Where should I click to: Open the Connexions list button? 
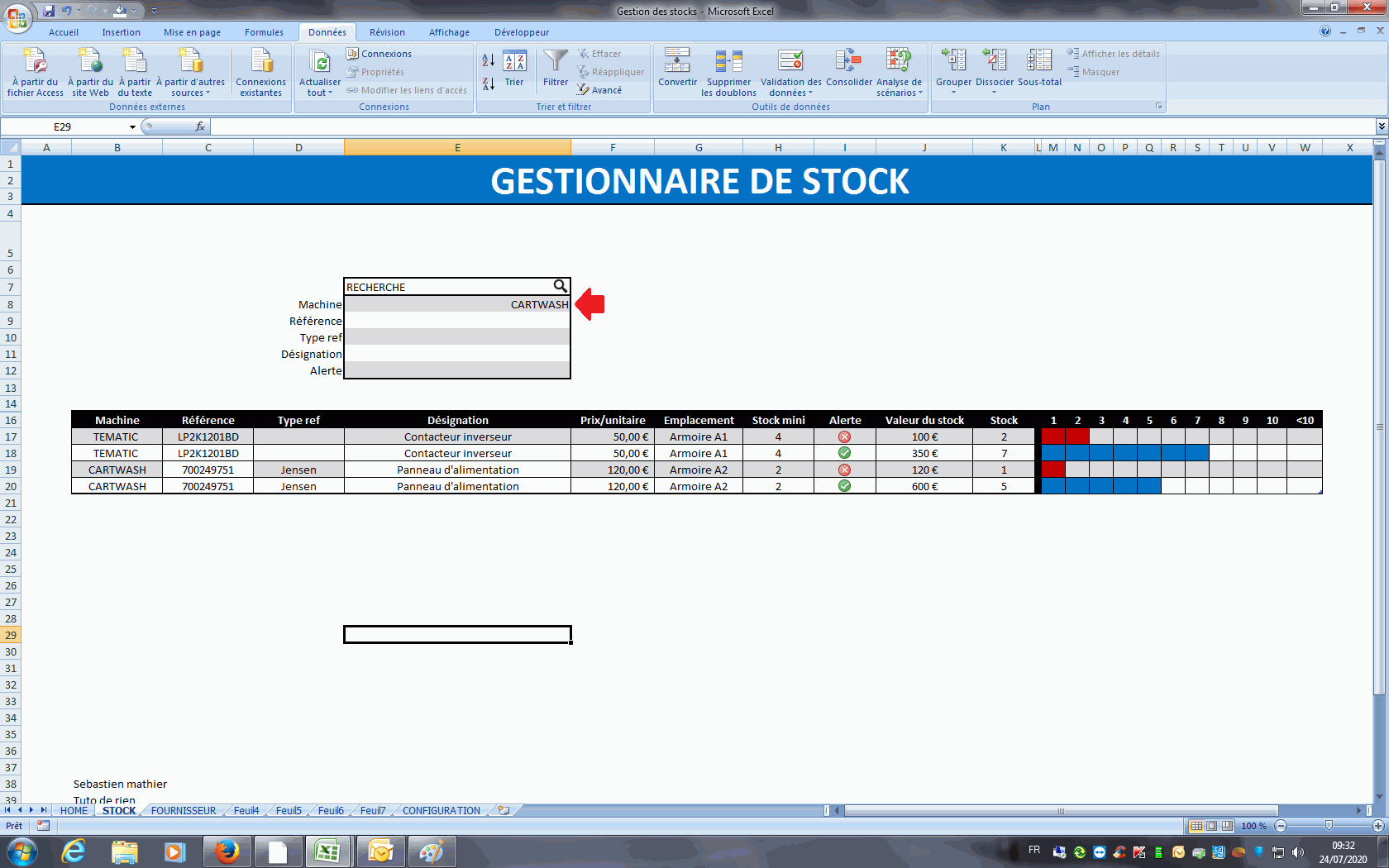tap(379, 54)
